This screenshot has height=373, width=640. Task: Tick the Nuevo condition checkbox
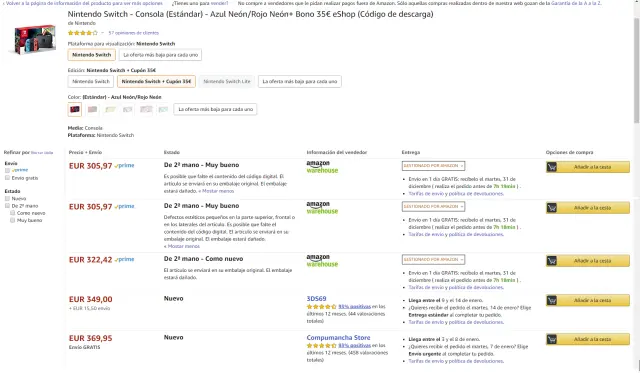(x=7, y=198)
